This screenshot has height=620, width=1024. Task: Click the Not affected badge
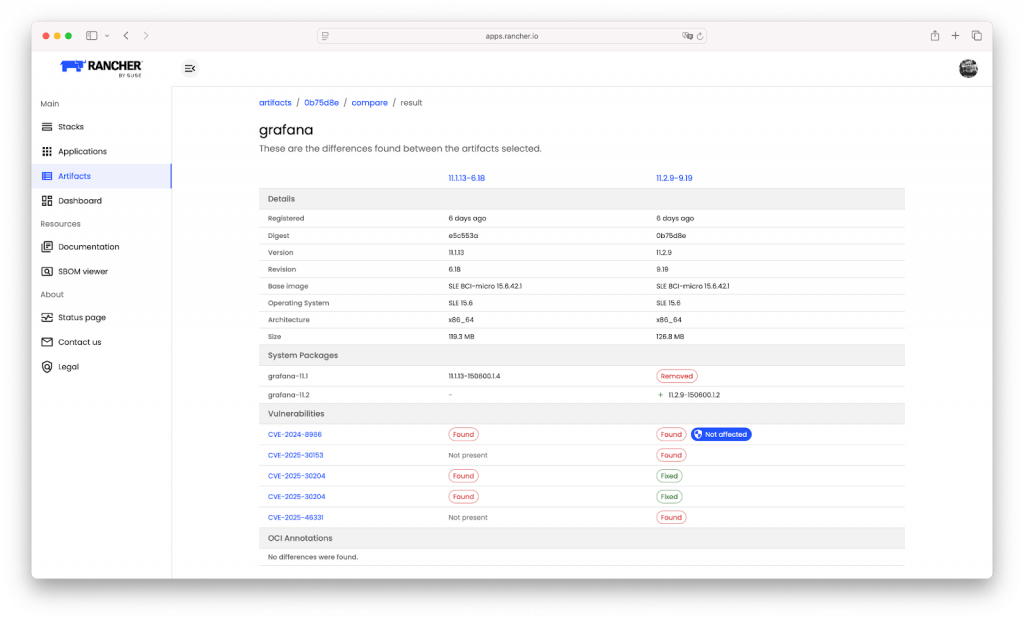720,435
